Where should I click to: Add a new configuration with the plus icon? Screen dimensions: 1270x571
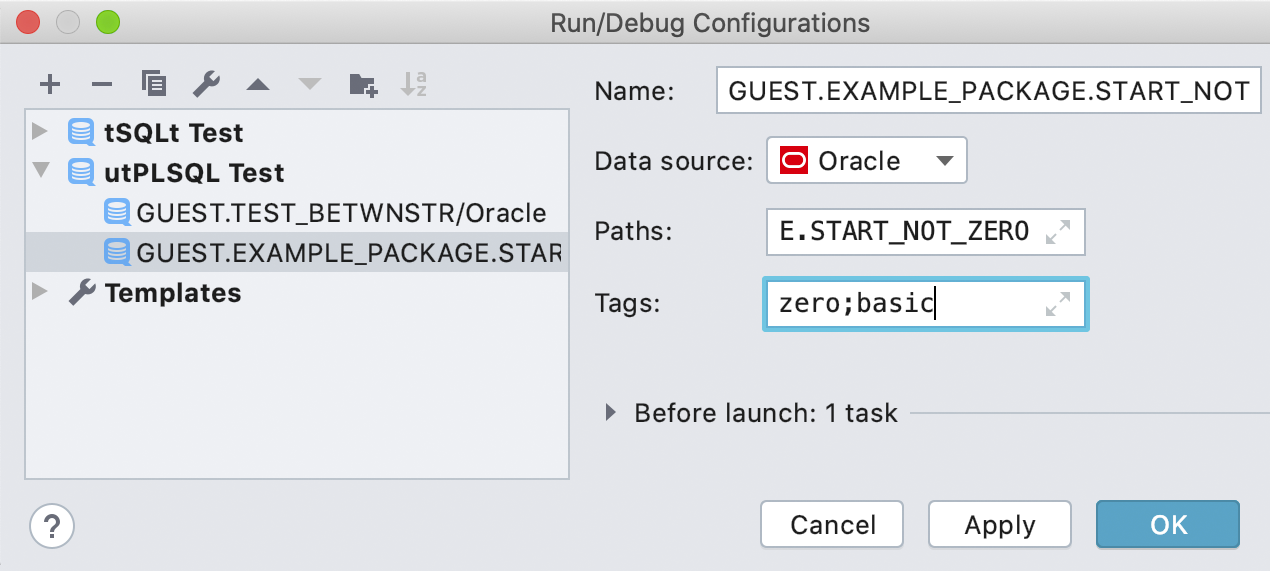click(50, 85)
